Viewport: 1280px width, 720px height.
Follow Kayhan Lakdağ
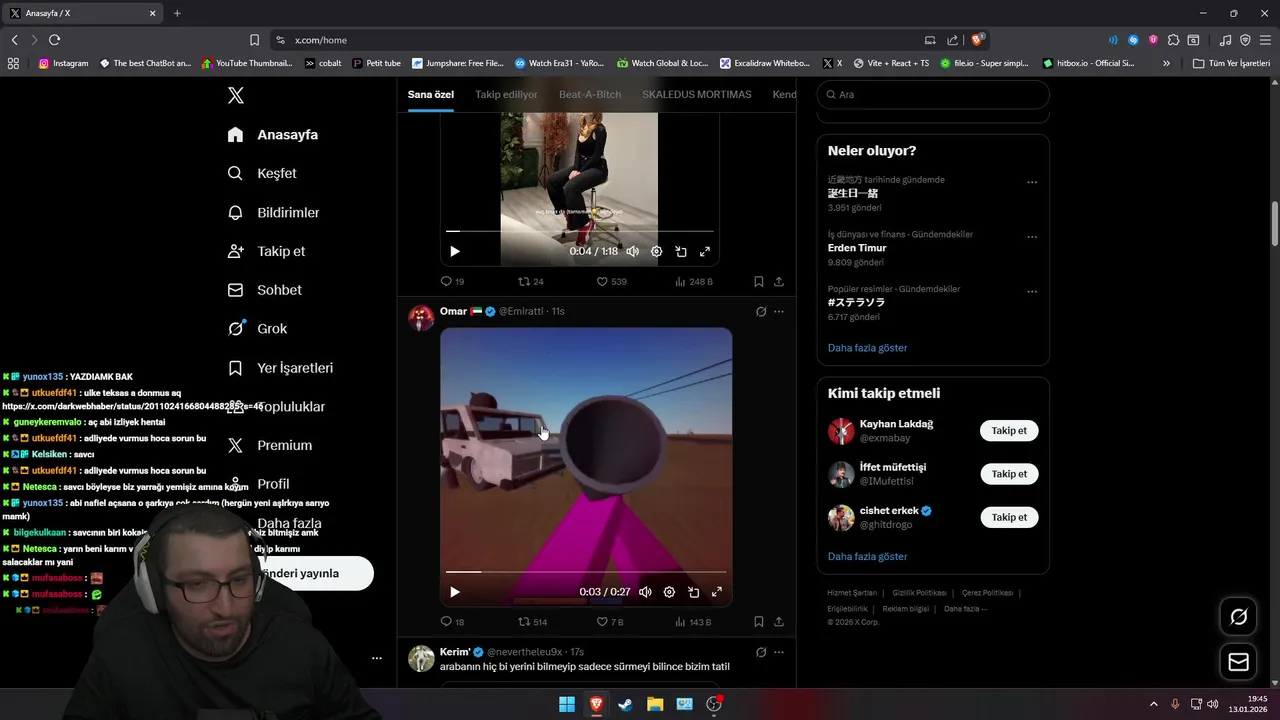tap(1009, 431)
